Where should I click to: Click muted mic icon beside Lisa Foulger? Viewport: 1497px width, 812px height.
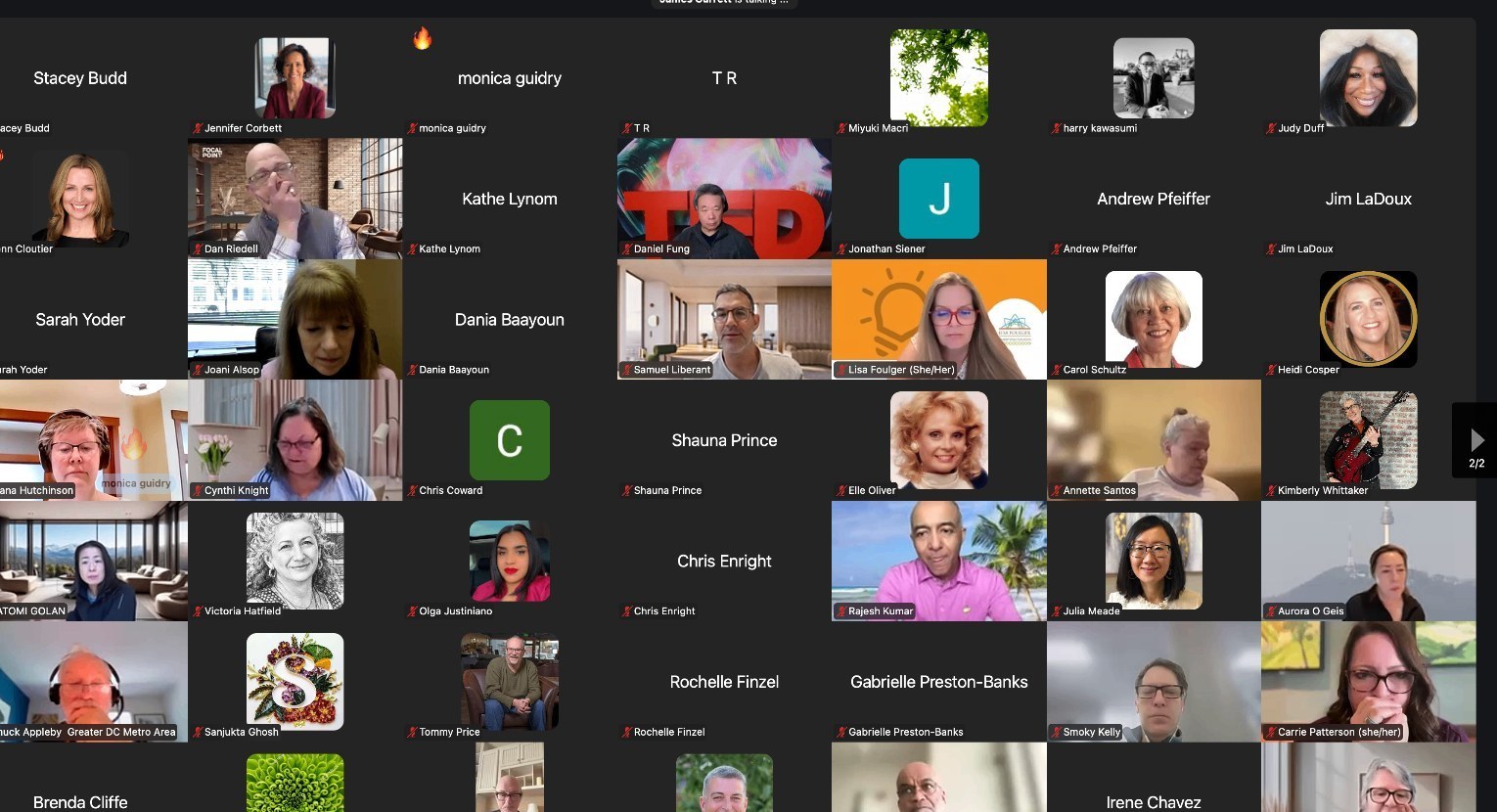[841, 370]
